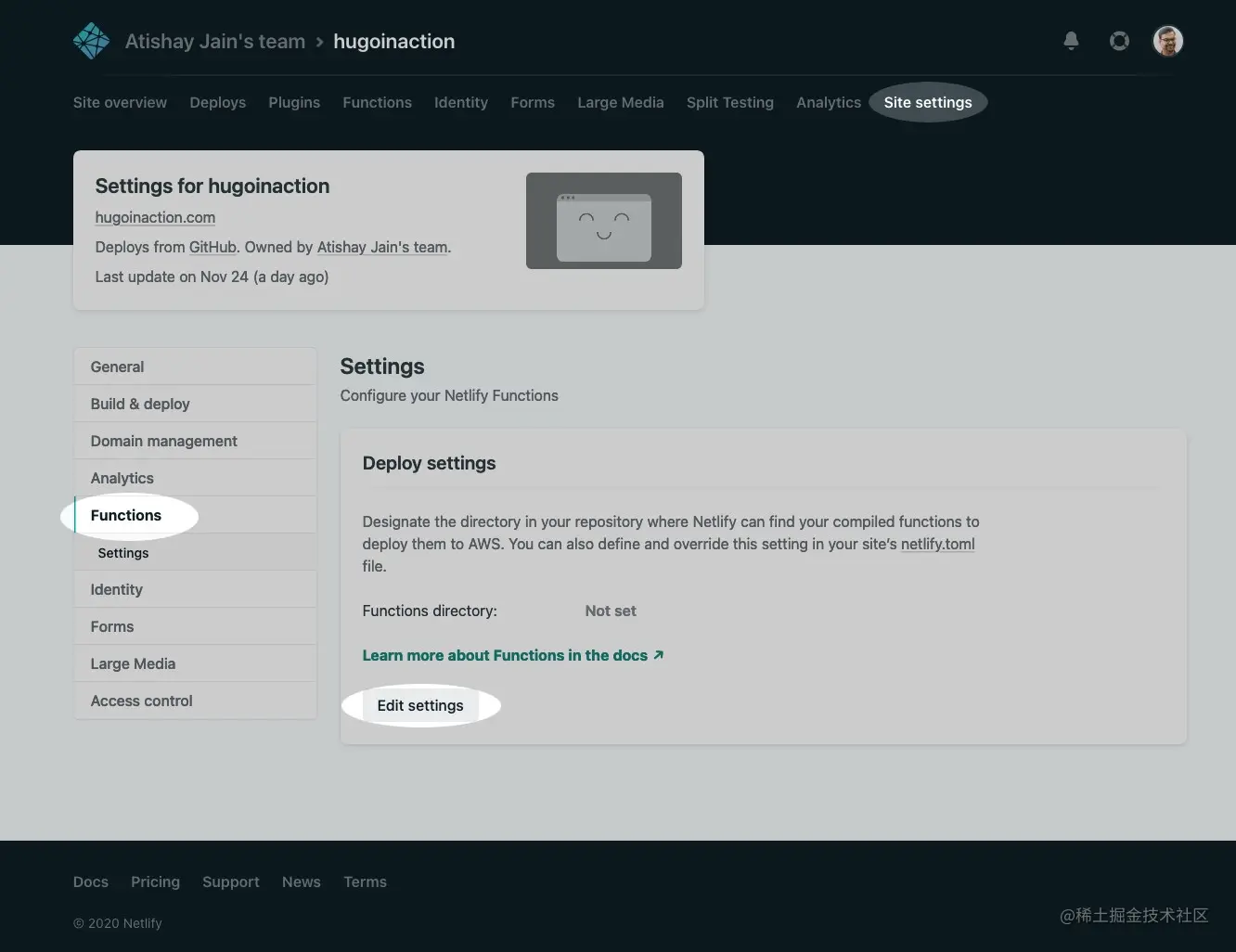Open the Pricing footer link
The image size is (1236, 952).
click(x=155, y=881)
